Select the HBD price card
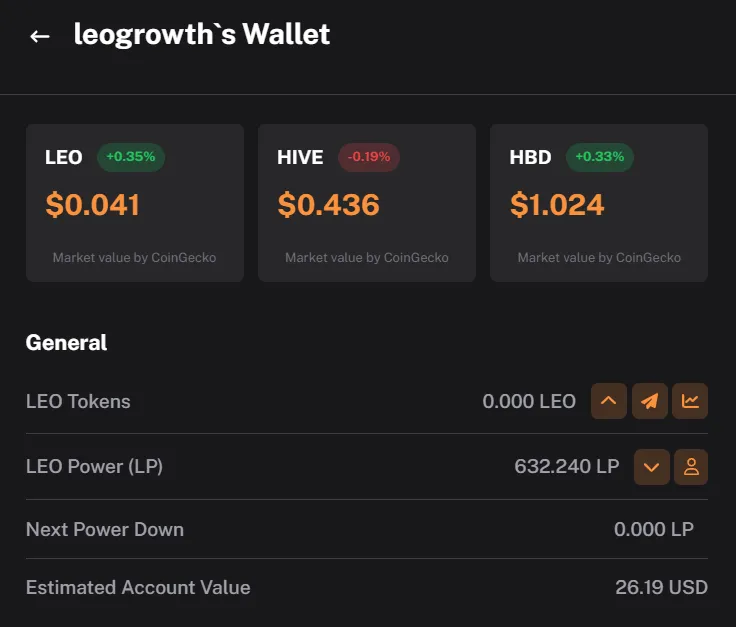This screenshot has width=736, height=627. click(x=599, y=203)
